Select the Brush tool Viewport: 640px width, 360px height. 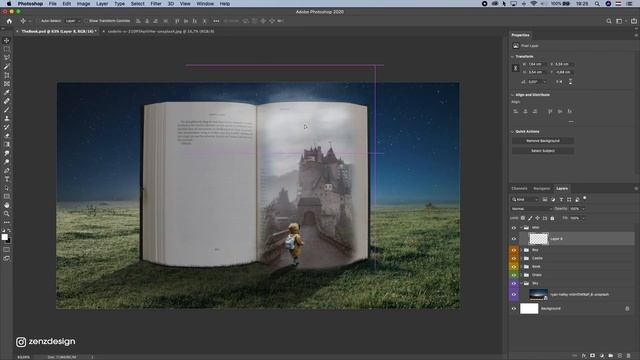pos(7,110)
